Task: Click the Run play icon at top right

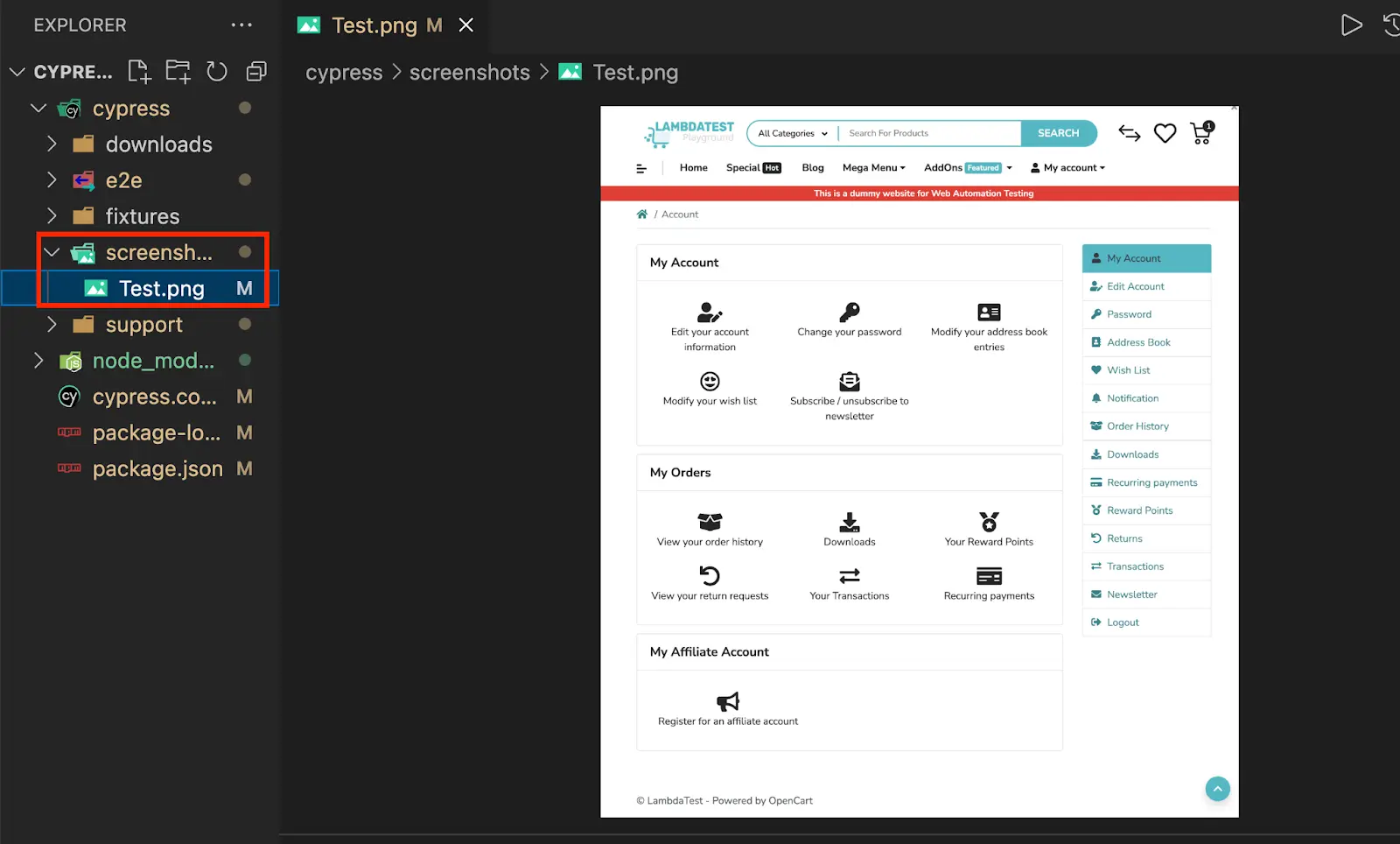Action: [1351, 25]
